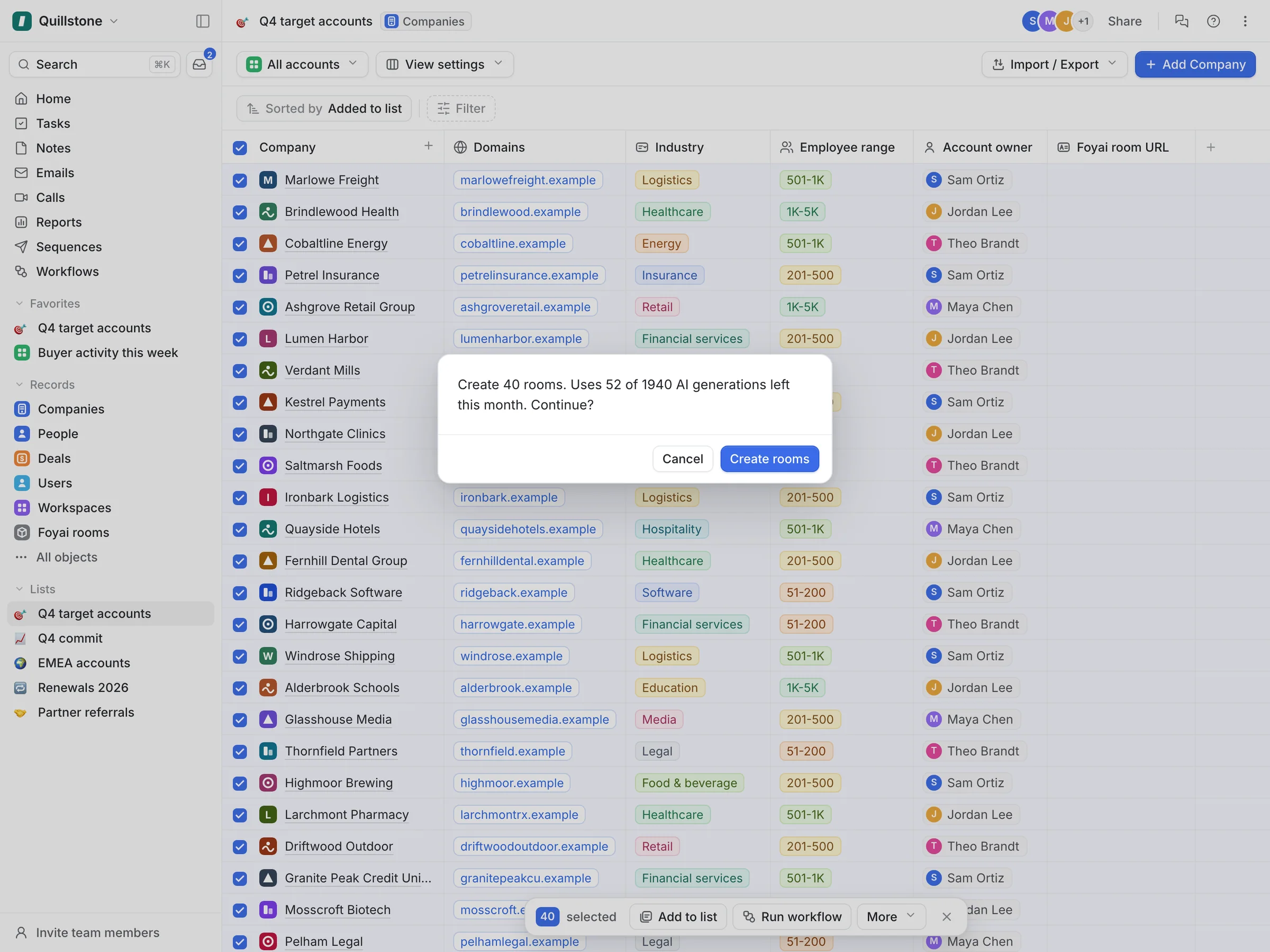Open the More actions dropdown
The width and height of the screenshot is (1270, 952).
tap(891, 917)
